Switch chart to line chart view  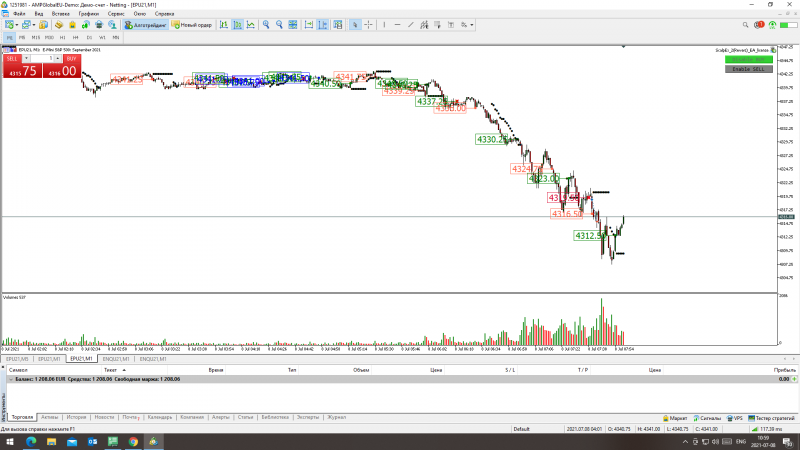(x=251, y=24)
